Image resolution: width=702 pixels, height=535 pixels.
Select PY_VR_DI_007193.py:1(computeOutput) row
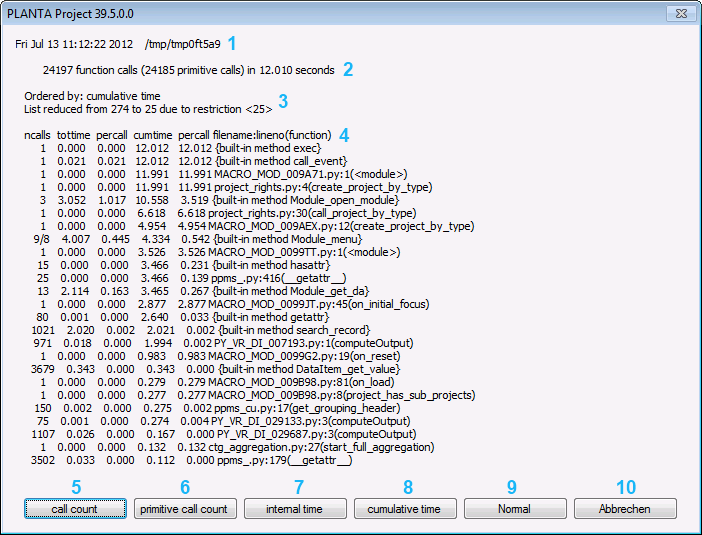[223, 343]
